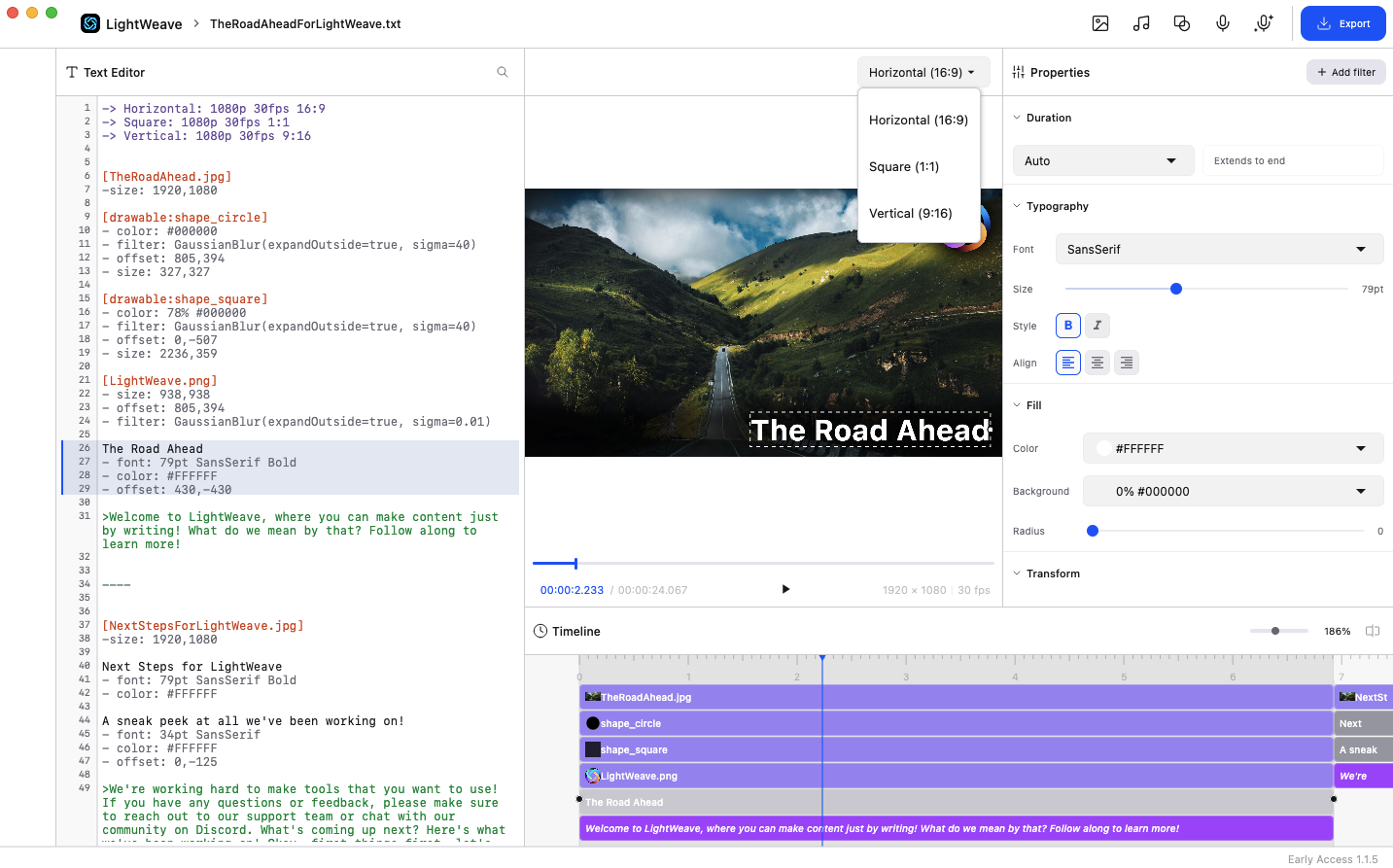Search within the Text Editor
The width and height of the screenshot is (1393, 868).
tap(503, 72)
